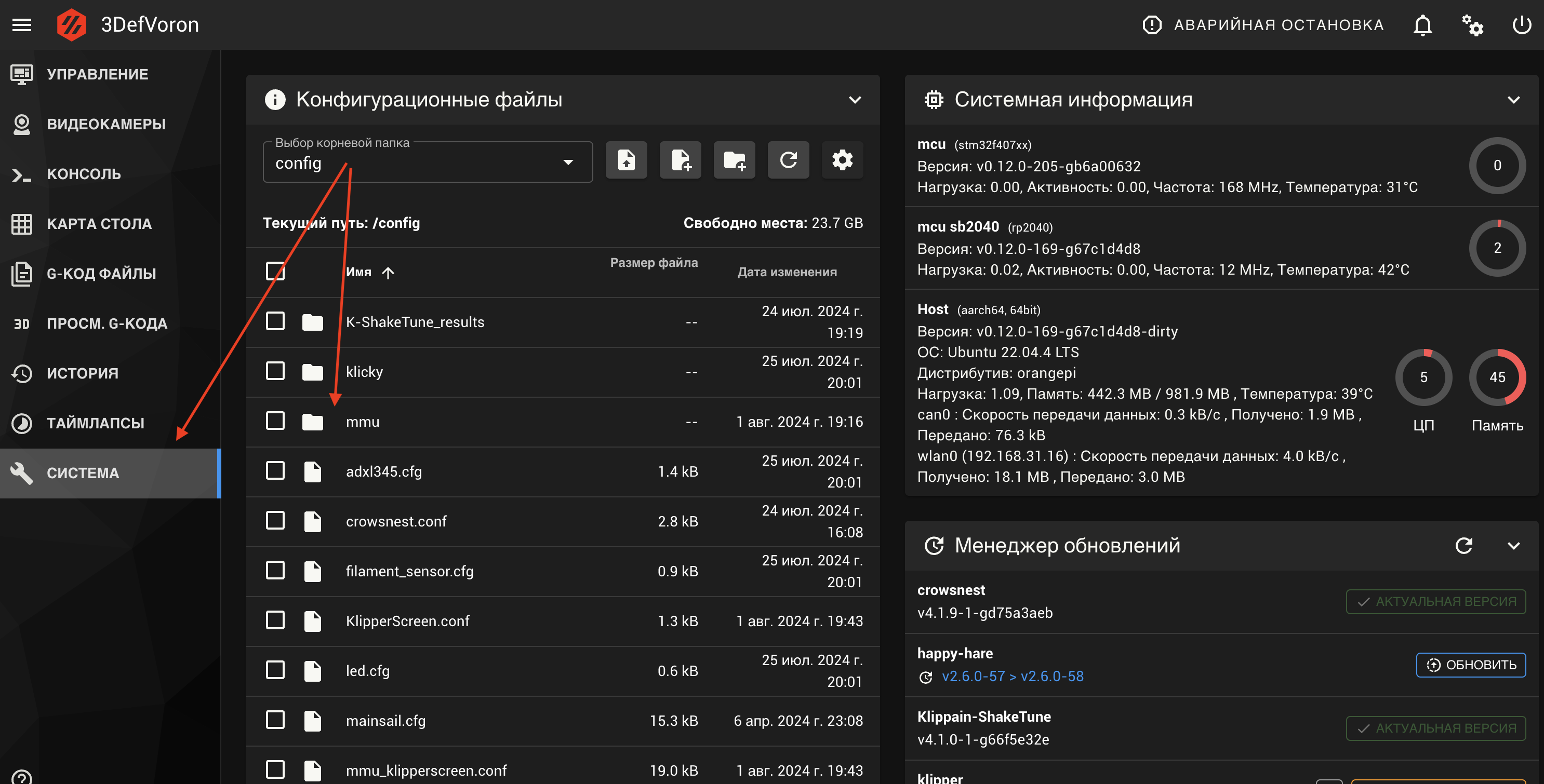Click the mcu stm32f407xx load gauge
Screen dimensions: 1544x784
click(1497, 165)
